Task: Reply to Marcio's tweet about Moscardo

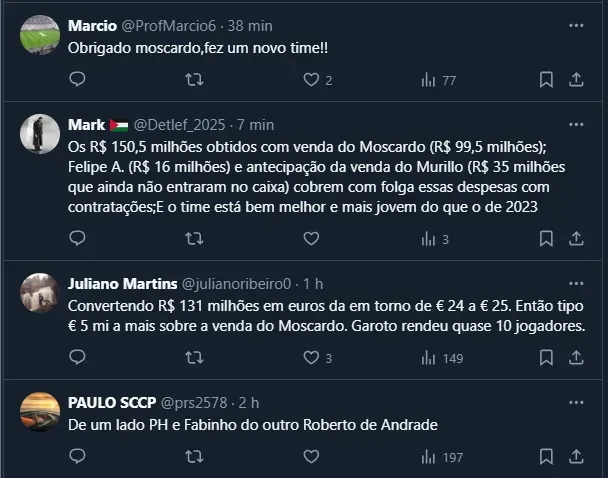Action: 78,79
